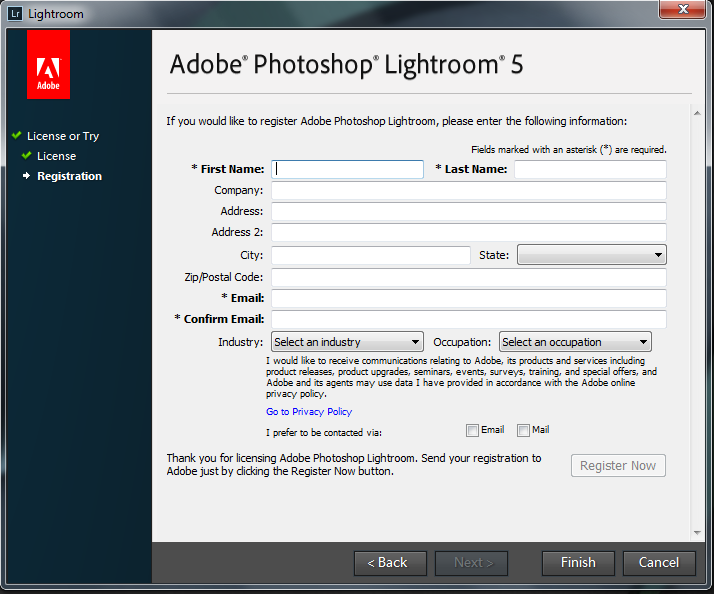The image size is (714, 594).
Task: Open the Select an industry dropdown
Action: point(347,342)
